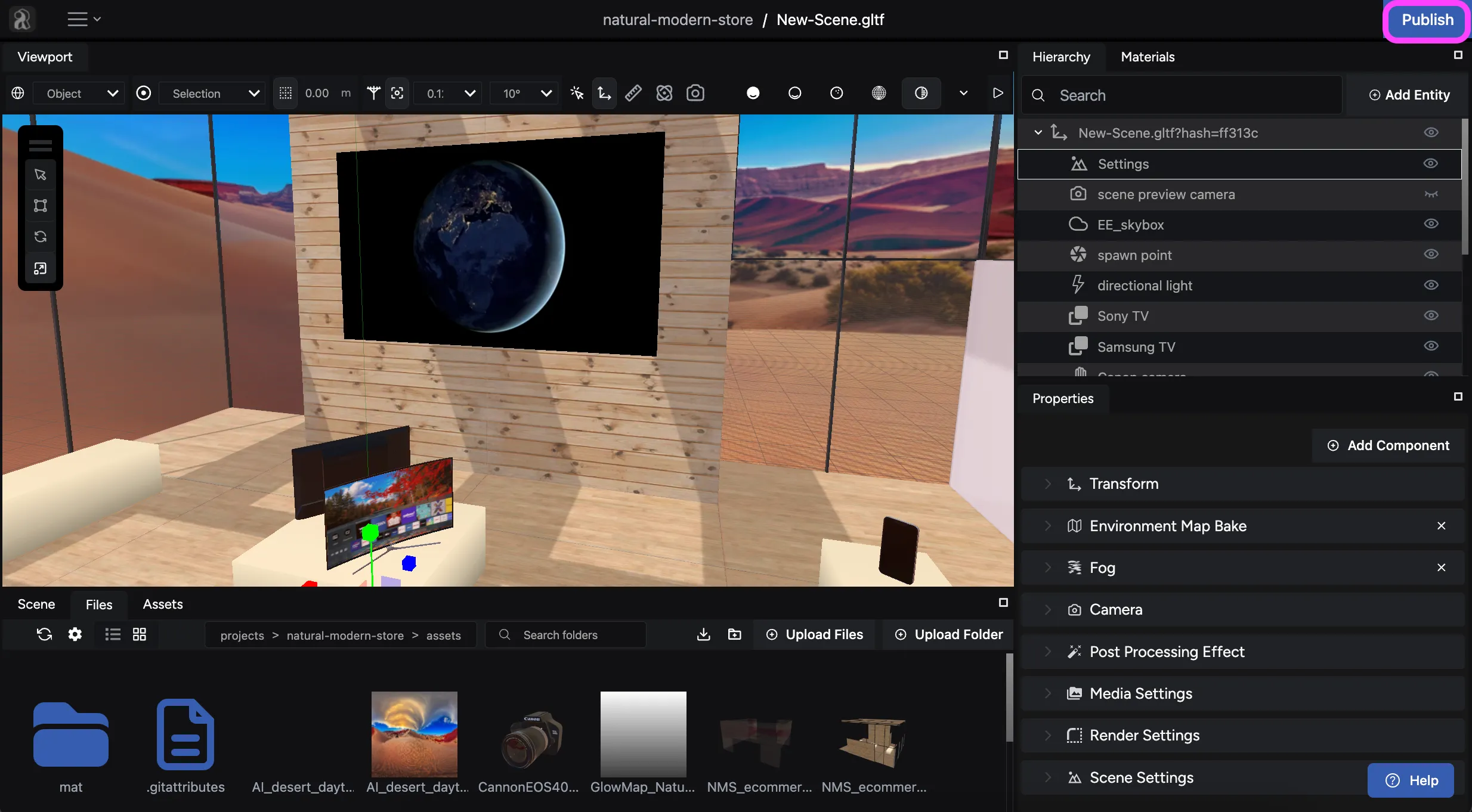
Task: Toggle visibility of EE_skybox entity
Action: 1432,224
